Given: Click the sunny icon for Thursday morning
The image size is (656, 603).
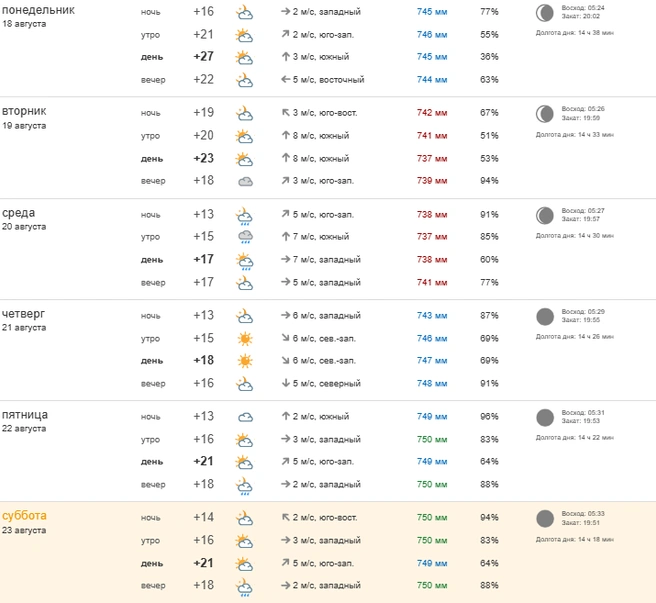Looking at the screenshot, I should 245,338.
